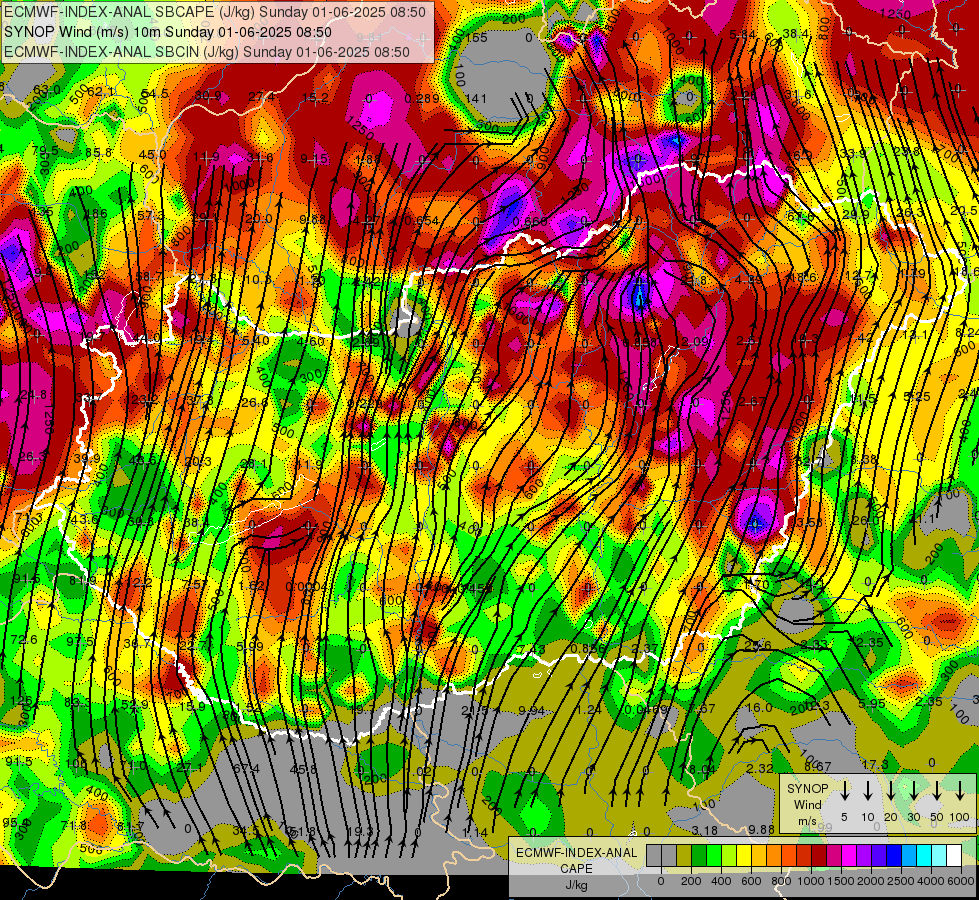Click the 0.654 map value
This screenshot has width=979, height=900.
[x=421, y=220]
